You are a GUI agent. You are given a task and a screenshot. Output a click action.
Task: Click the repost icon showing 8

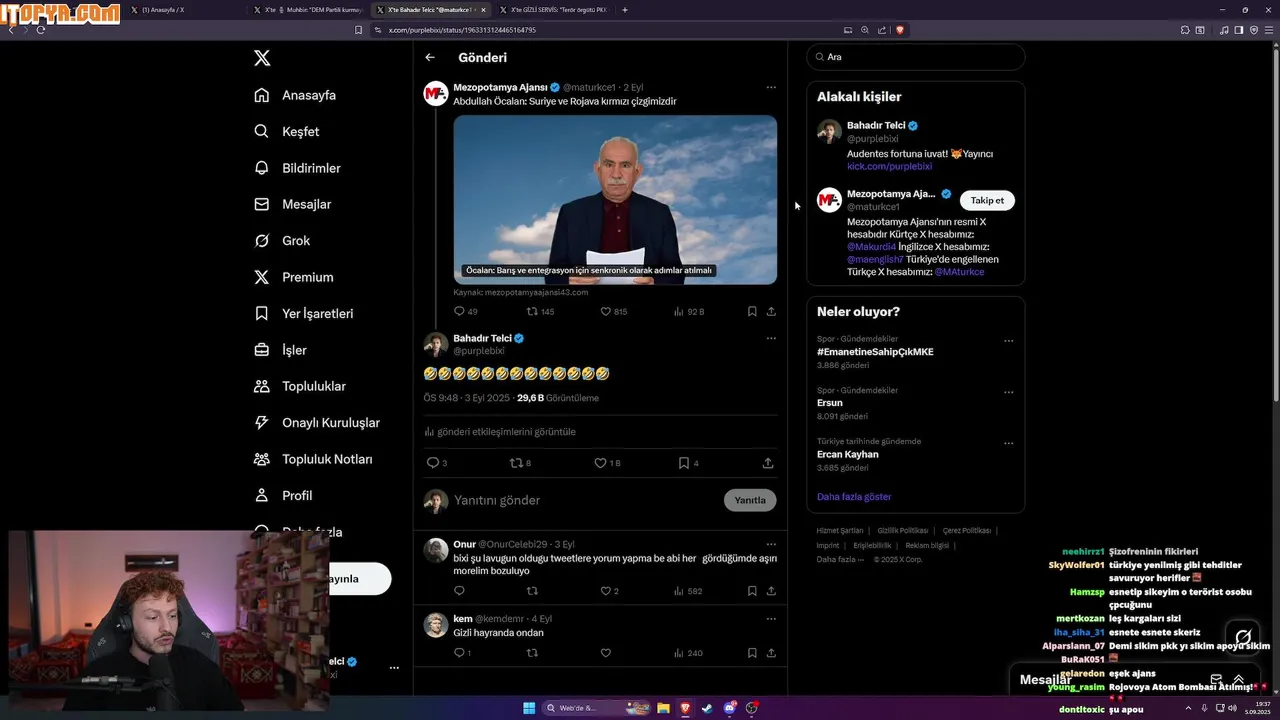click(x=516, y=463)
